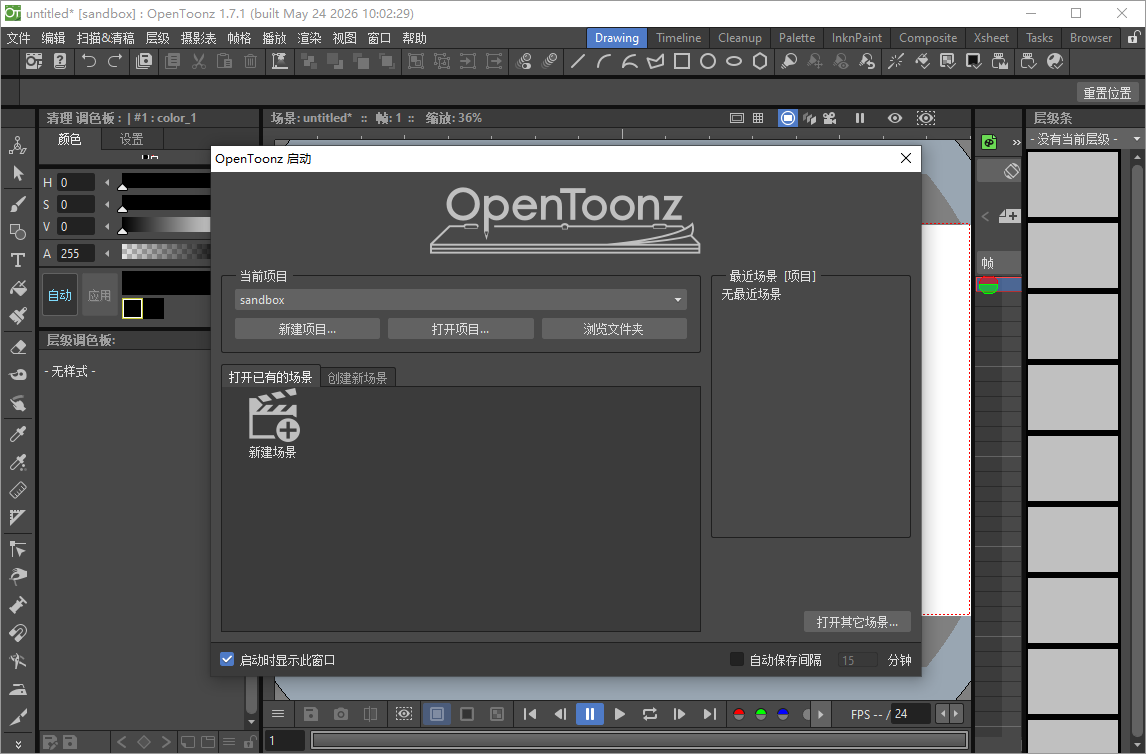Open the 渲染 menu
This screenshot has height=754, width=1146.
click(309, 38)
